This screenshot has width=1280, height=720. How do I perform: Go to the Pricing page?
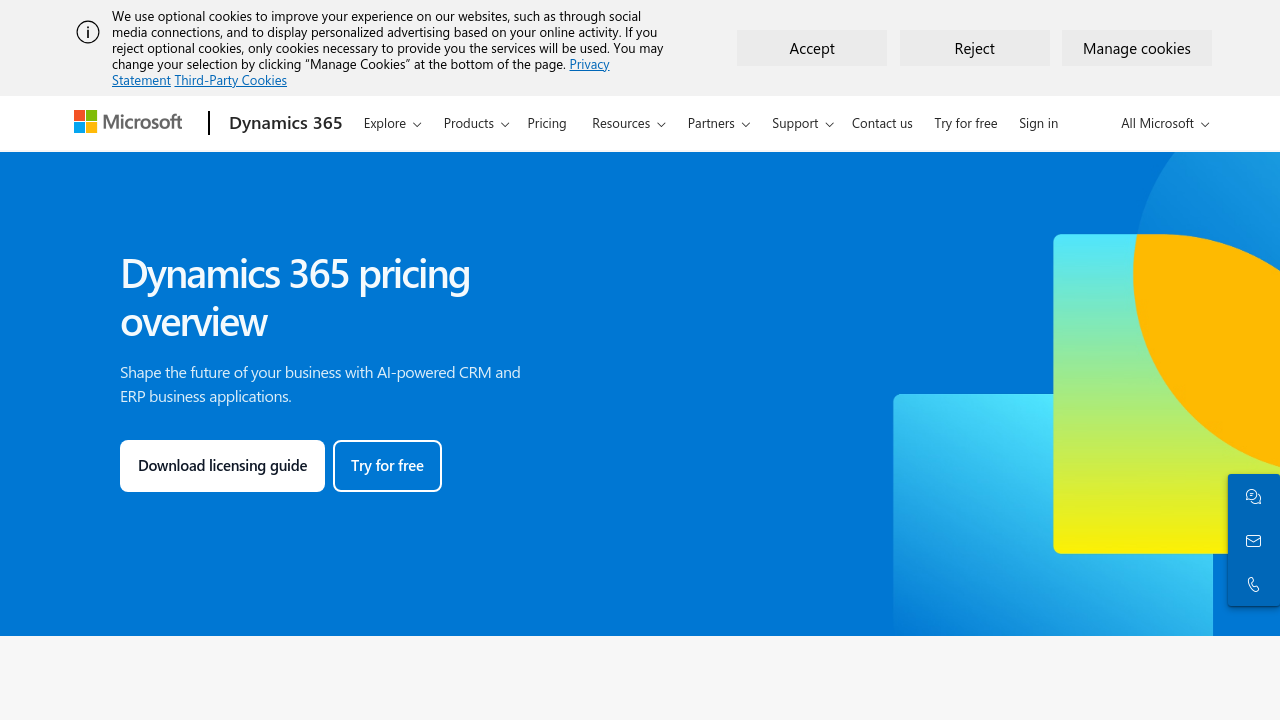tap(547, 123)
